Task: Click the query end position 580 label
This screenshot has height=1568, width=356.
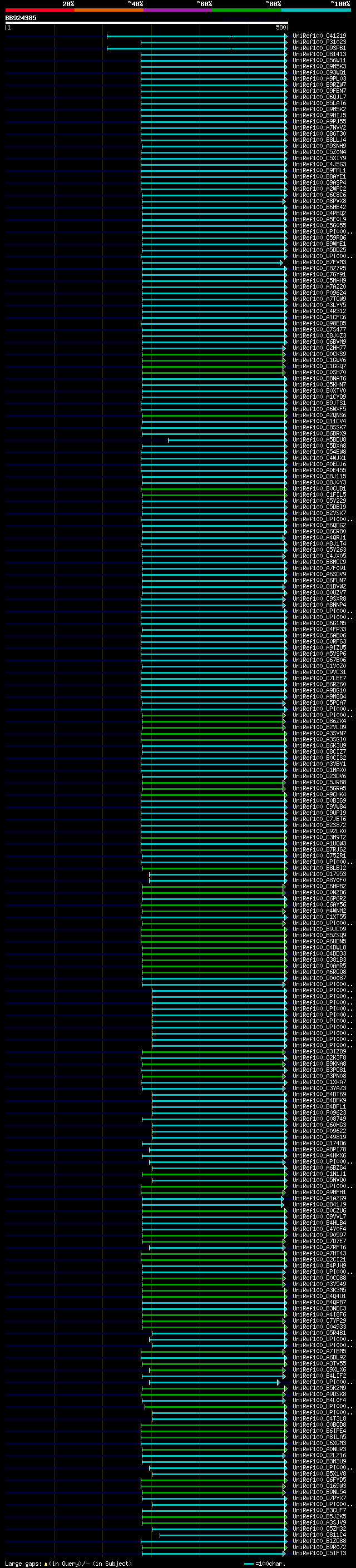Action: click(x=281, y=27)
